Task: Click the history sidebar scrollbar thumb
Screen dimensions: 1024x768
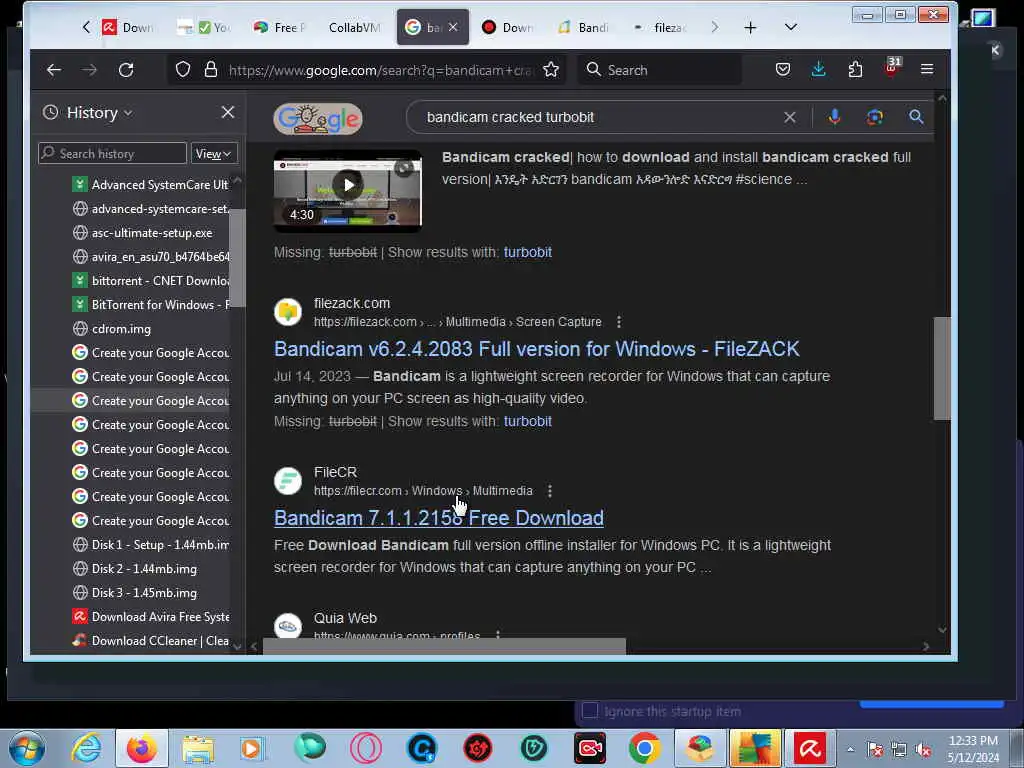Action: pyautogui.click(x=237, y=258)
